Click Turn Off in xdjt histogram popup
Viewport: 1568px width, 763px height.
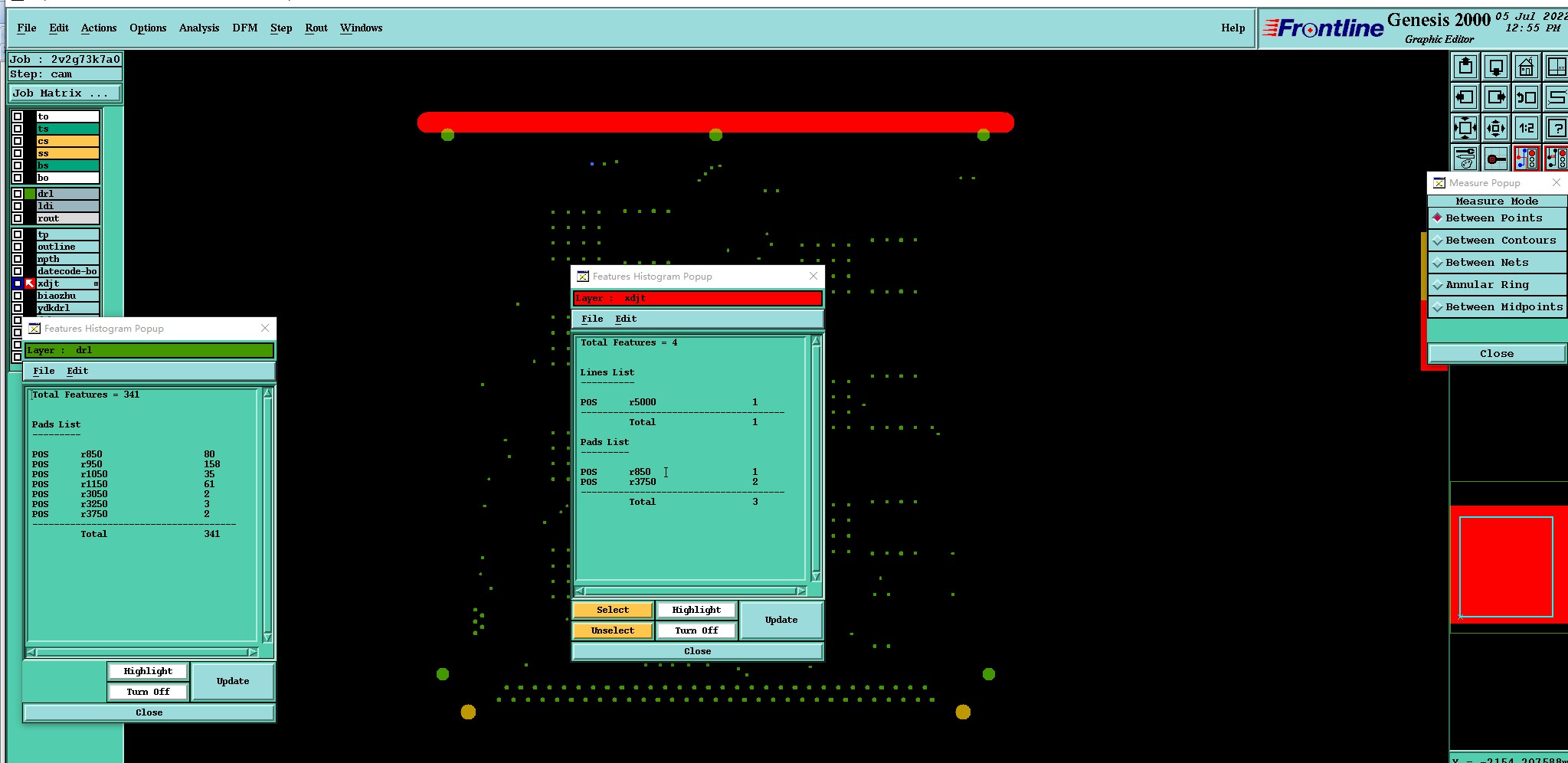pos(696,630)
